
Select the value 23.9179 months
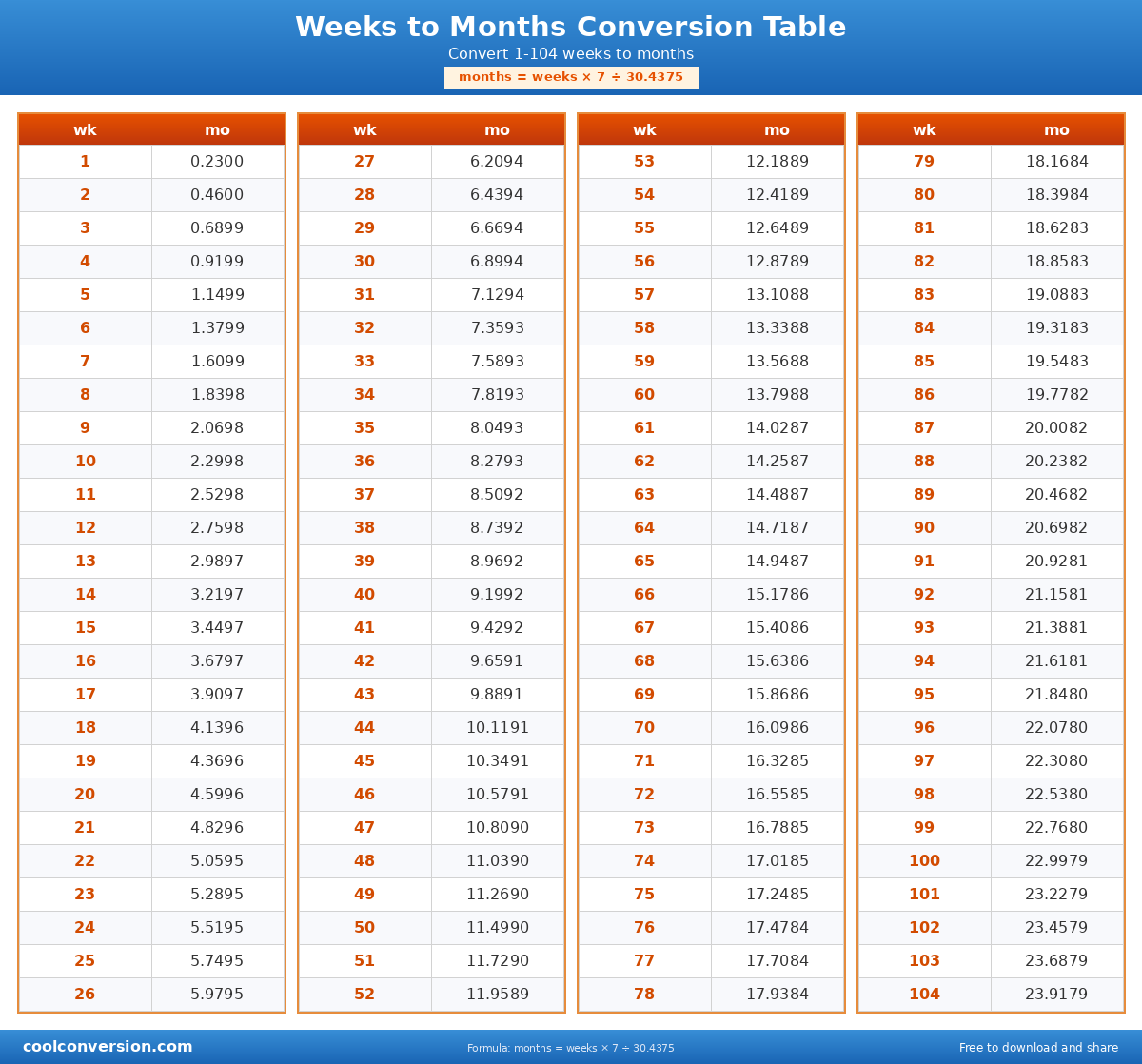(x=1056, y=995)
